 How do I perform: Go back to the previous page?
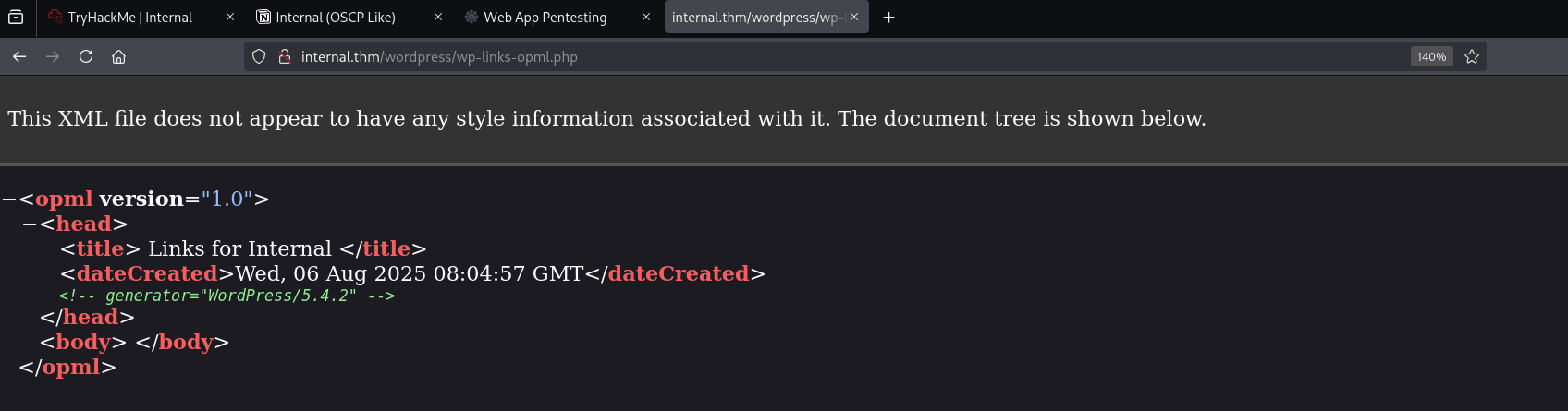pyautogui.click(x=19, y=56)
